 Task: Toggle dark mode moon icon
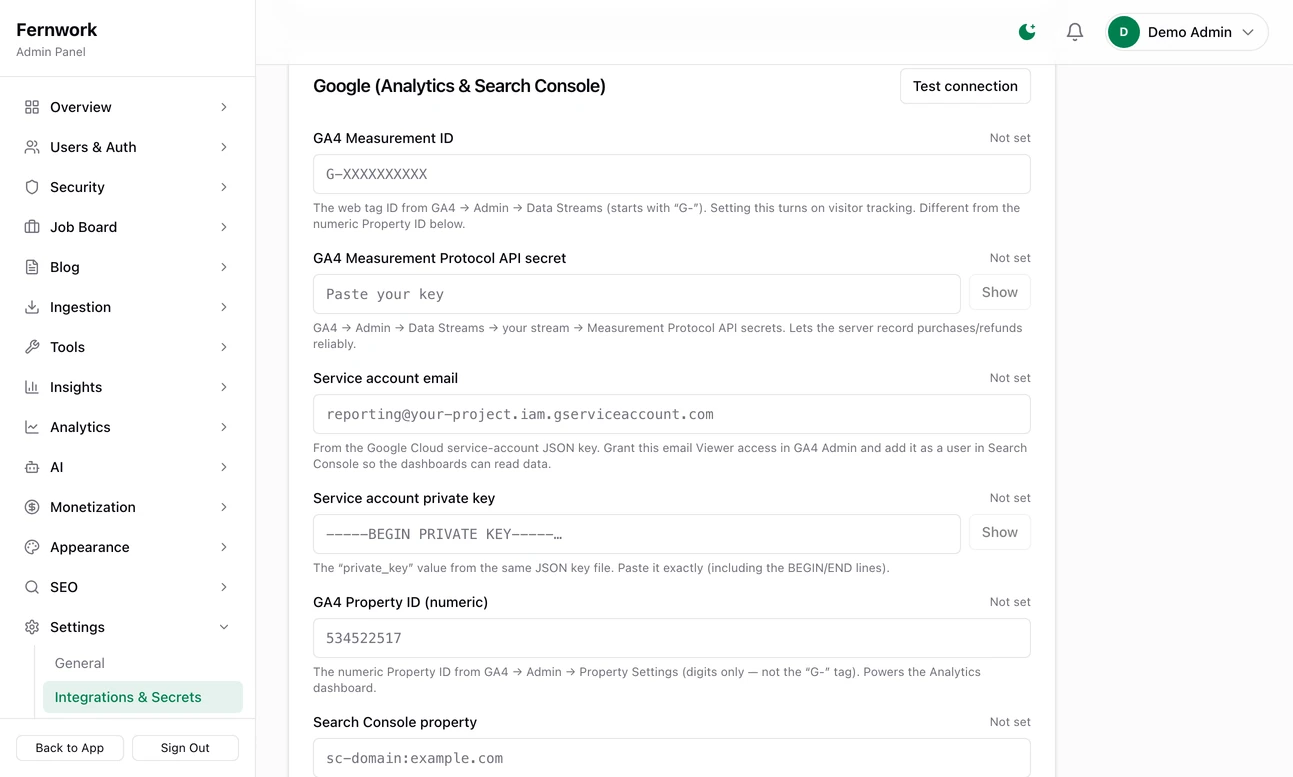[1027, 32]
